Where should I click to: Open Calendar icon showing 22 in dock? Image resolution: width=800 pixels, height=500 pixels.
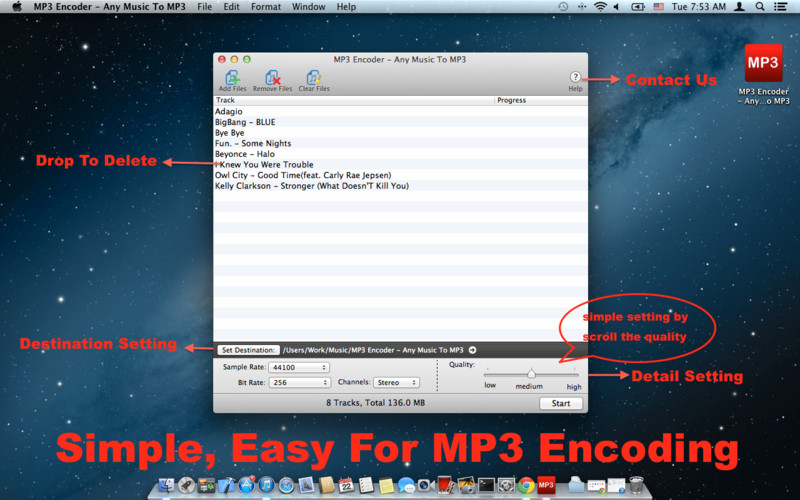click(x=346, y=485)
